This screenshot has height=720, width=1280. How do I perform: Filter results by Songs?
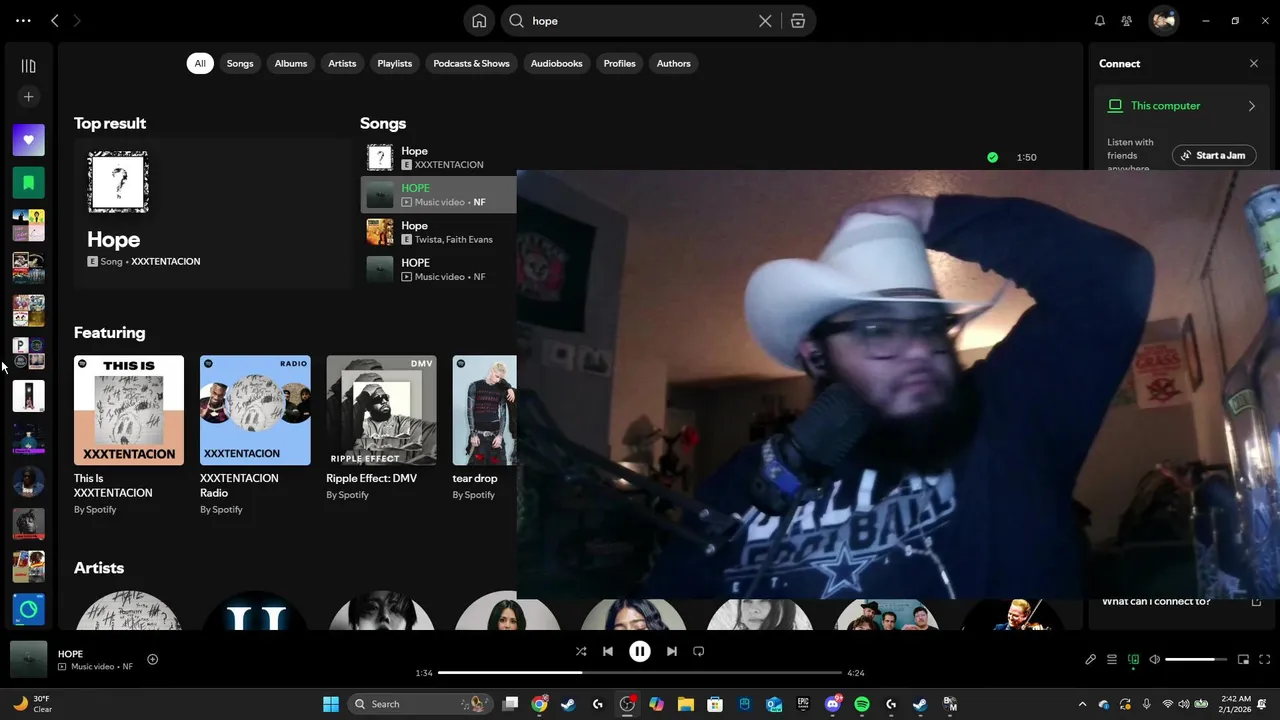(240, 63)
